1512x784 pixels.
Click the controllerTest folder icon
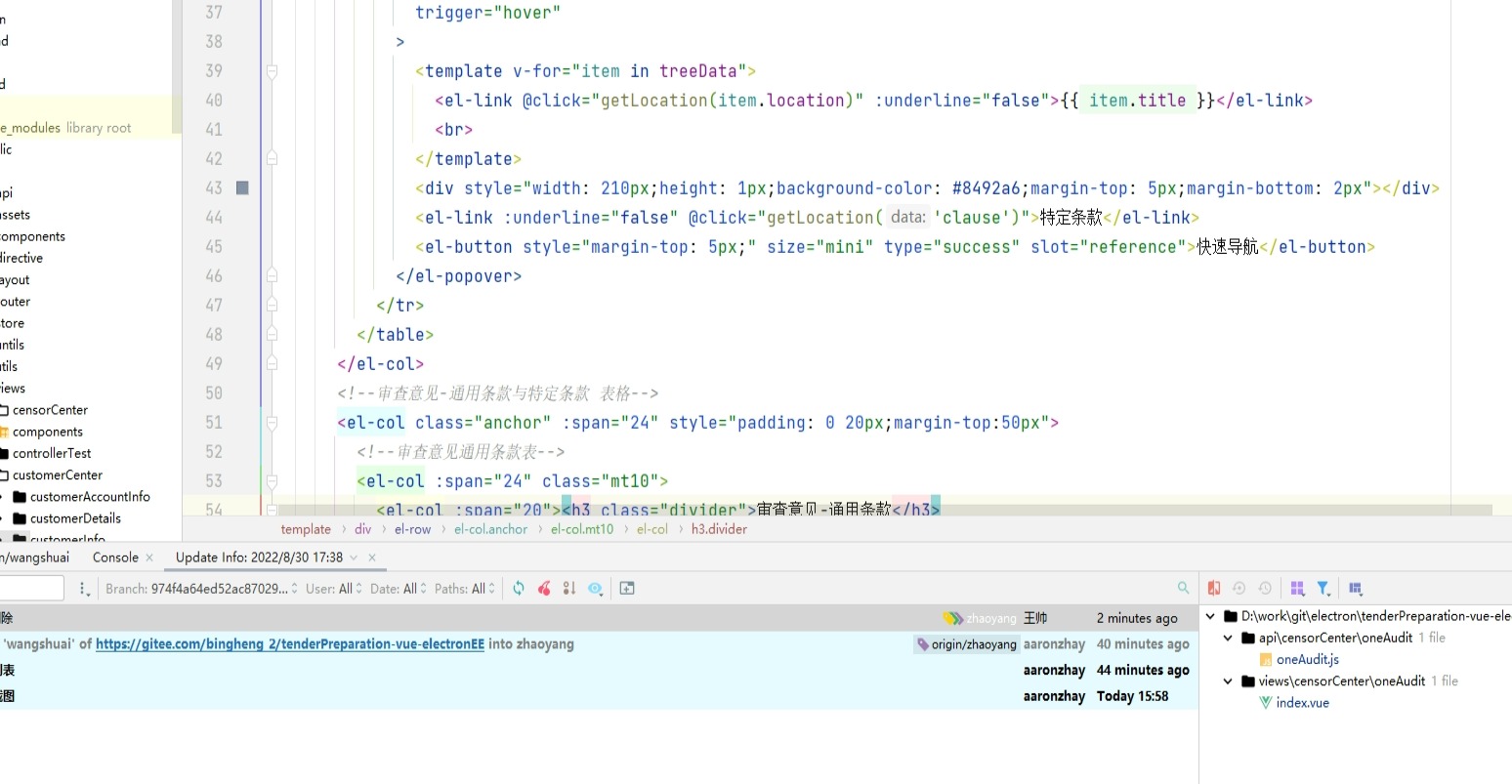(4, 454)
